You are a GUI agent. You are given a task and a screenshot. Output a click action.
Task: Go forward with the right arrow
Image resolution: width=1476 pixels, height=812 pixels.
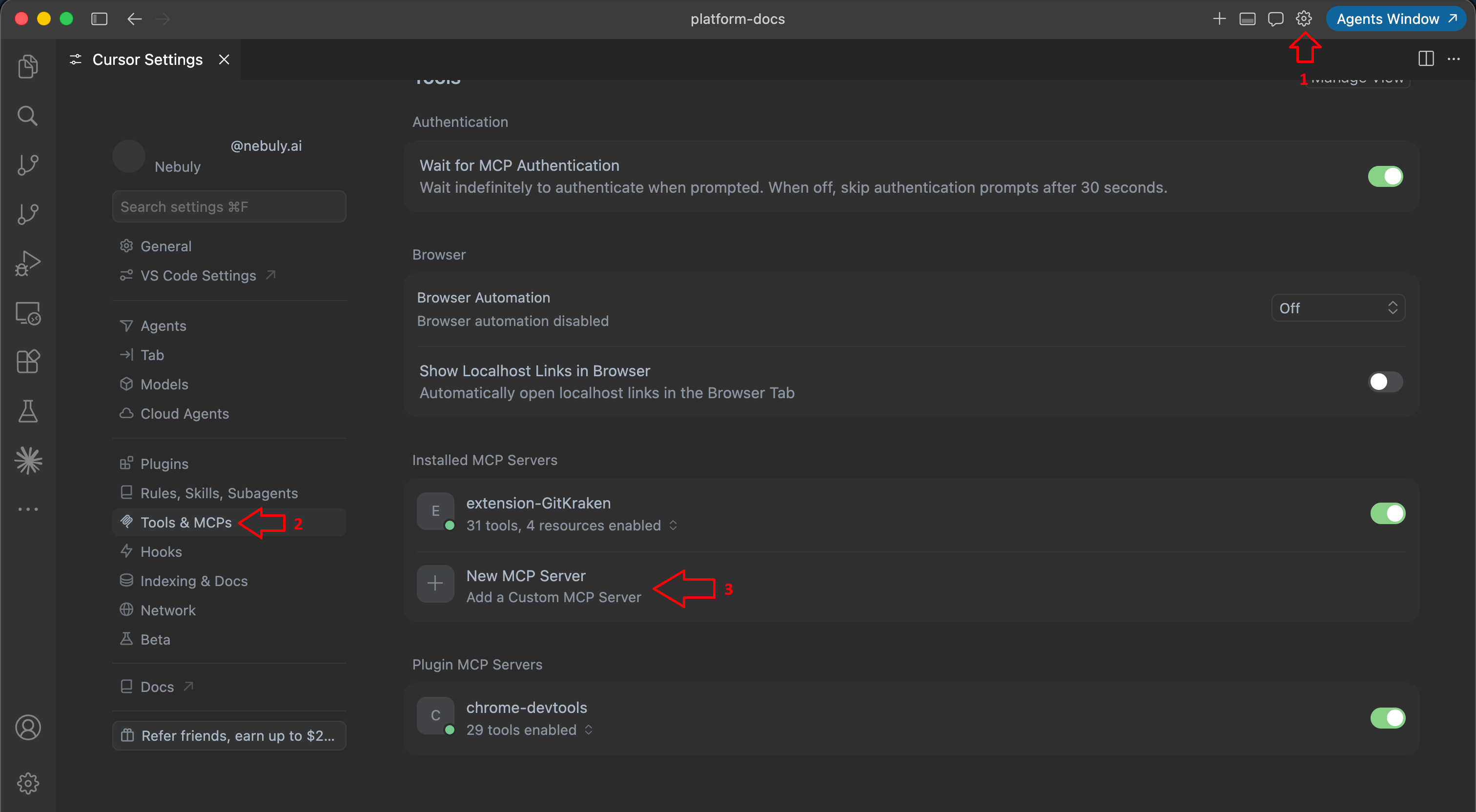[x=163, y=19]
